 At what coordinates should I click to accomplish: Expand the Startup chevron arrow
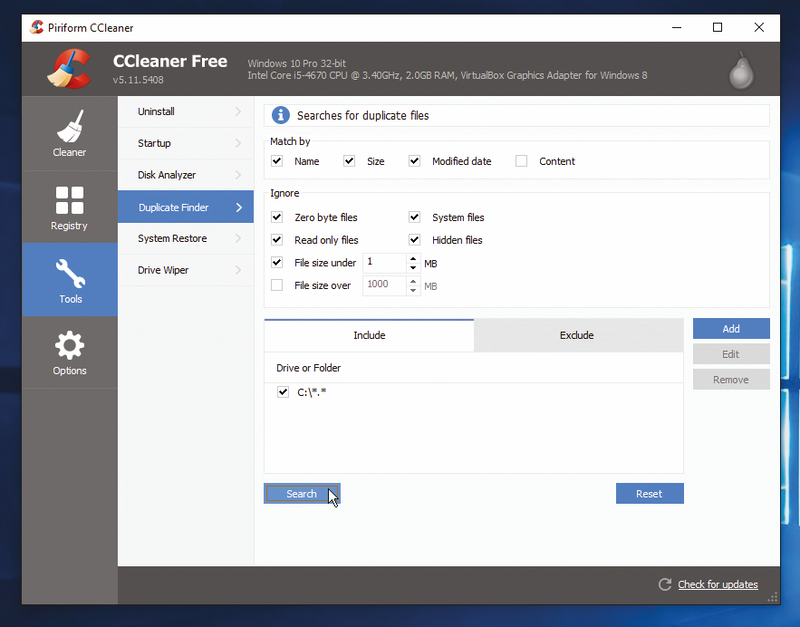click(238, 143)
